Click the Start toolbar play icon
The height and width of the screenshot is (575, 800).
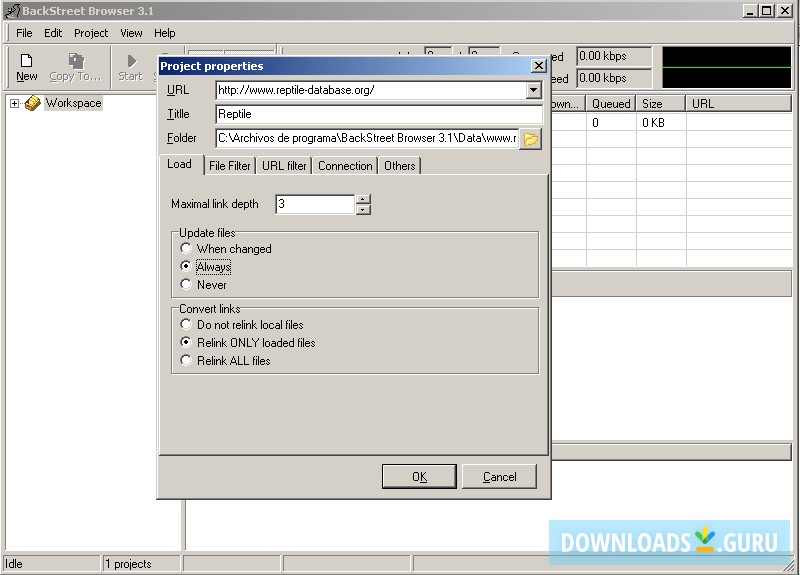(131, 61)
